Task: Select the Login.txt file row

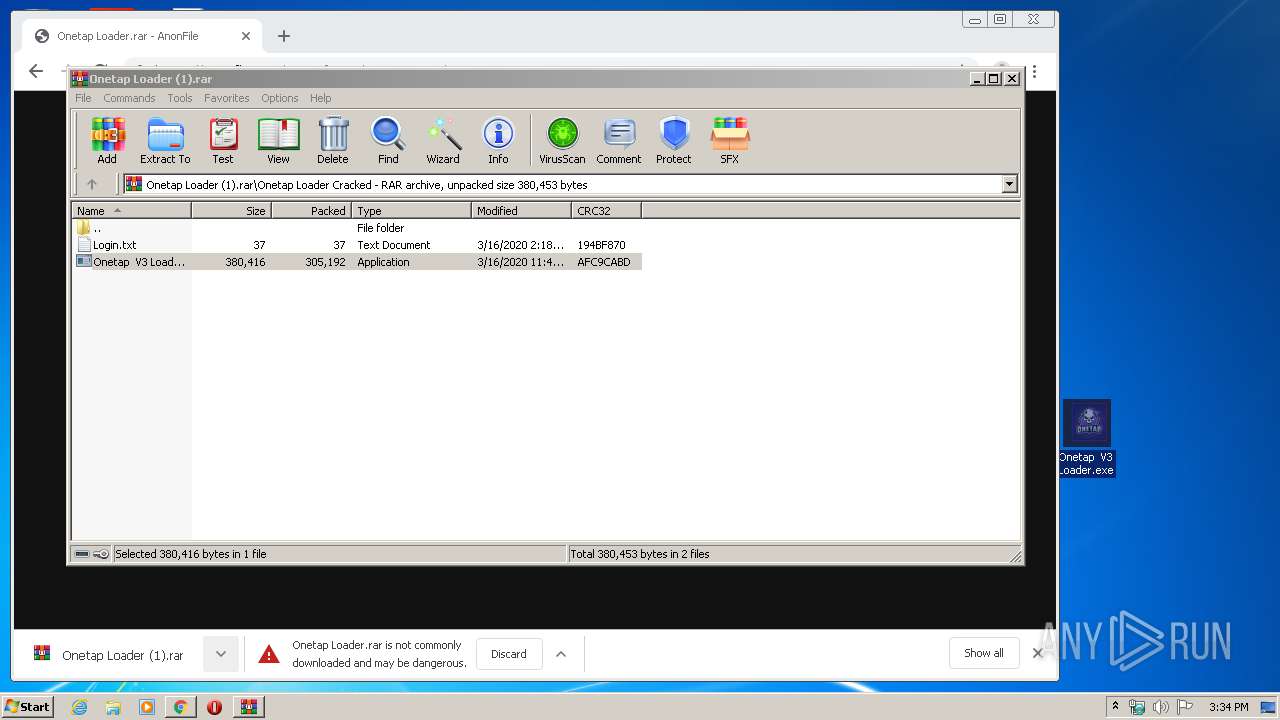Action: tap(357, 245)
